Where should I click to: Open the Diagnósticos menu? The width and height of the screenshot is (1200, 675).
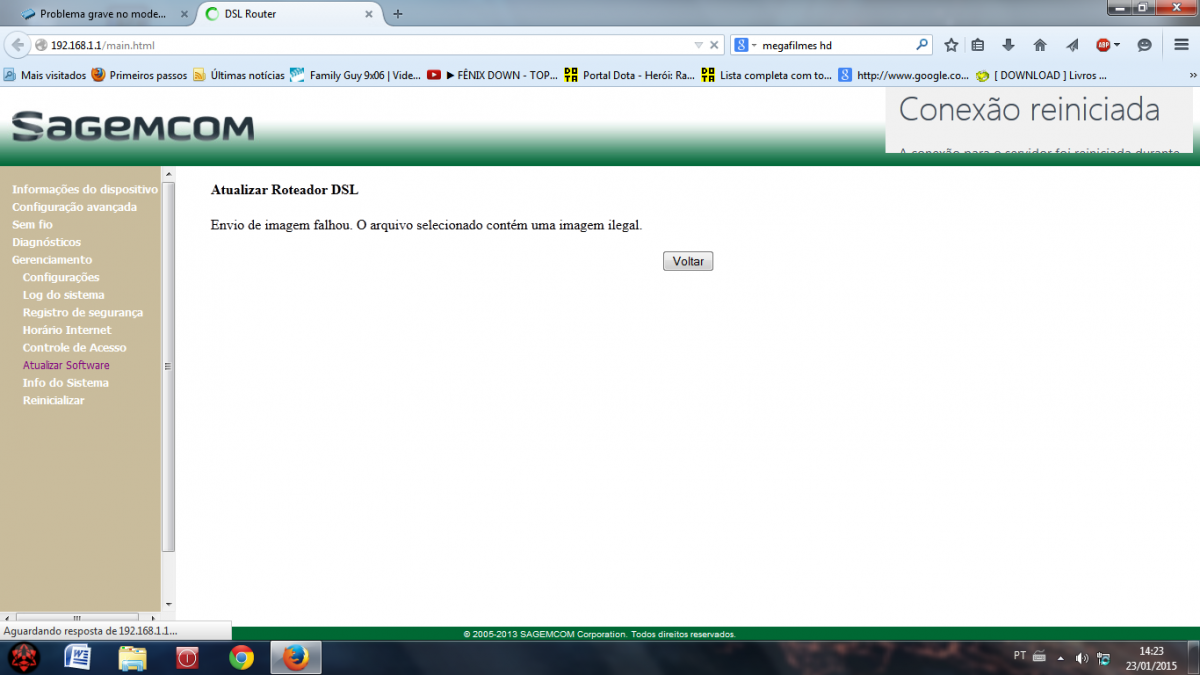pos(46,242)
